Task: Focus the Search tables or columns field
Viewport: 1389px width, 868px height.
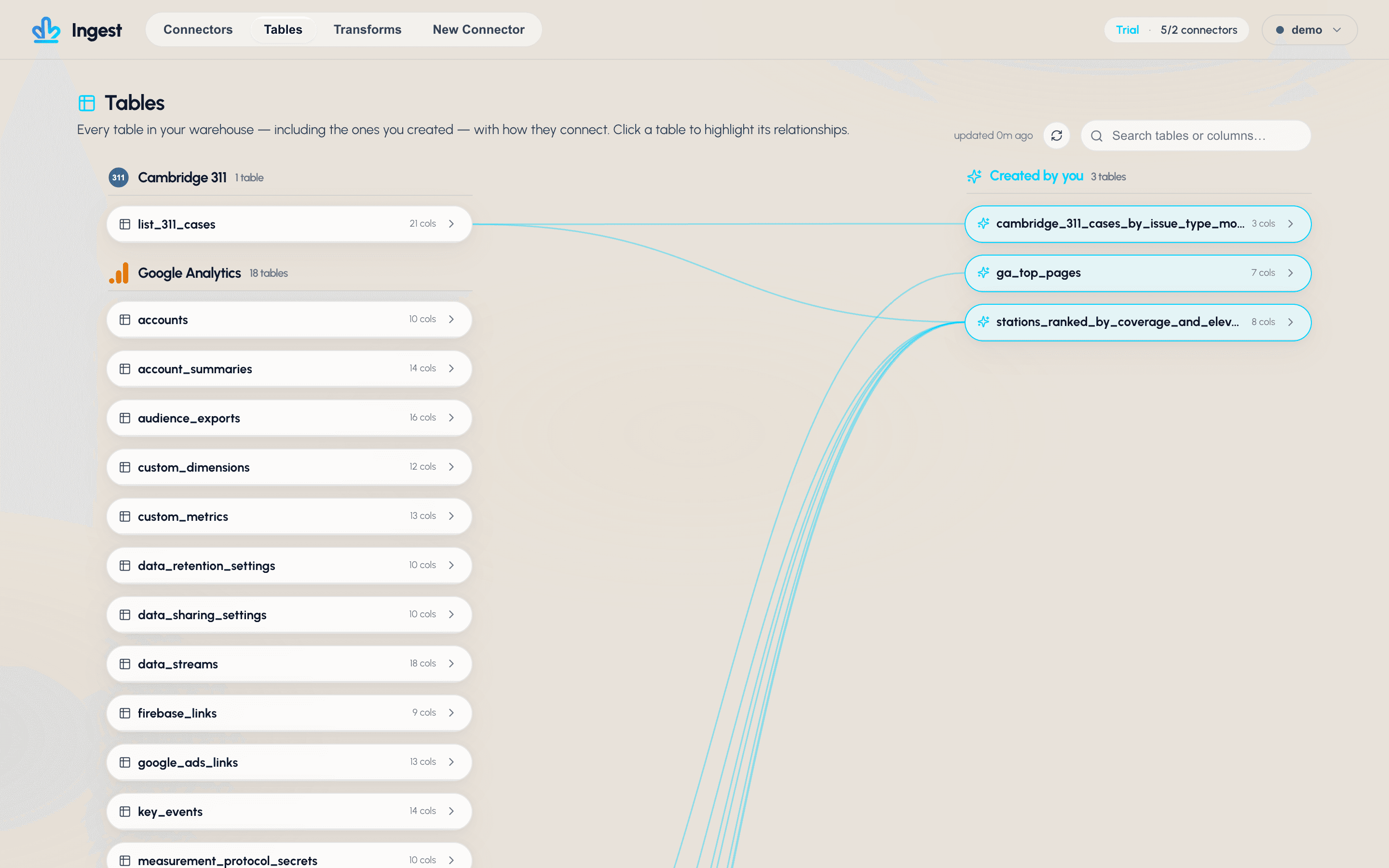Action: (1196, 136)
